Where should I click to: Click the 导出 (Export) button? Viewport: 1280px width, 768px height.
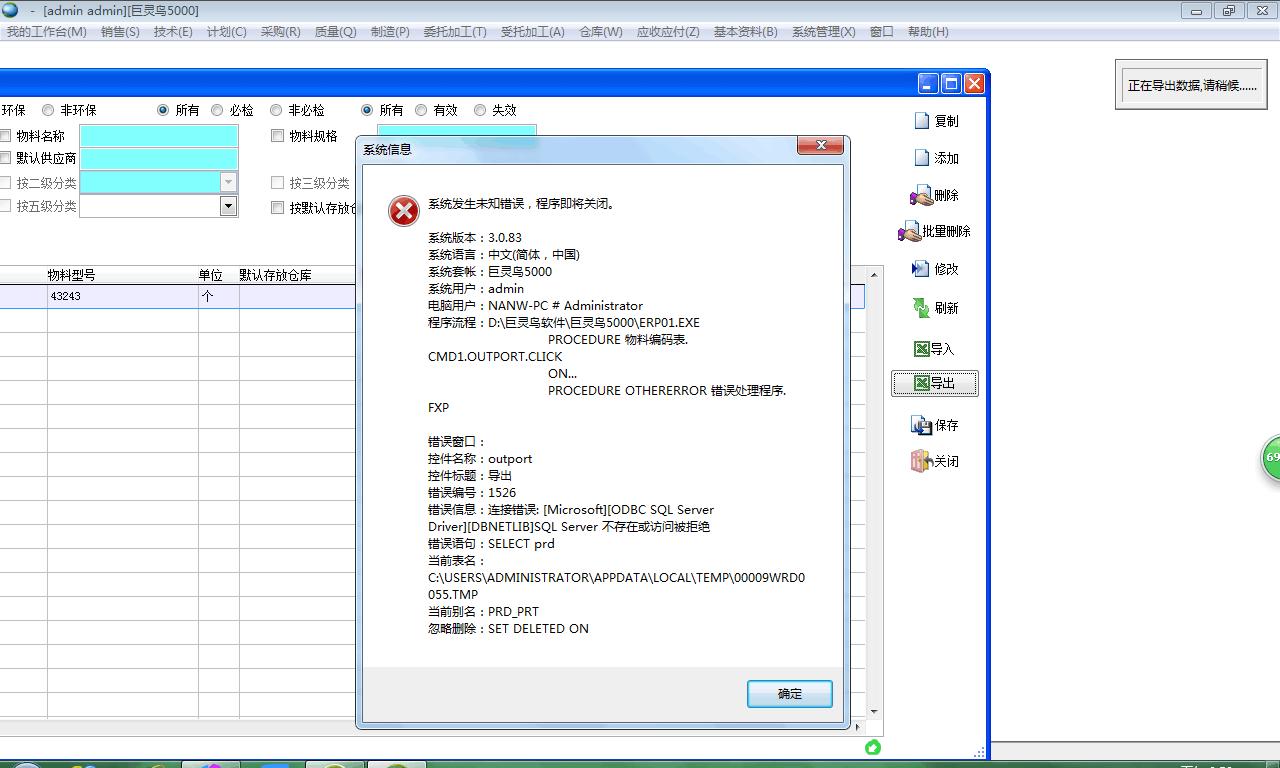coord(935,383)
